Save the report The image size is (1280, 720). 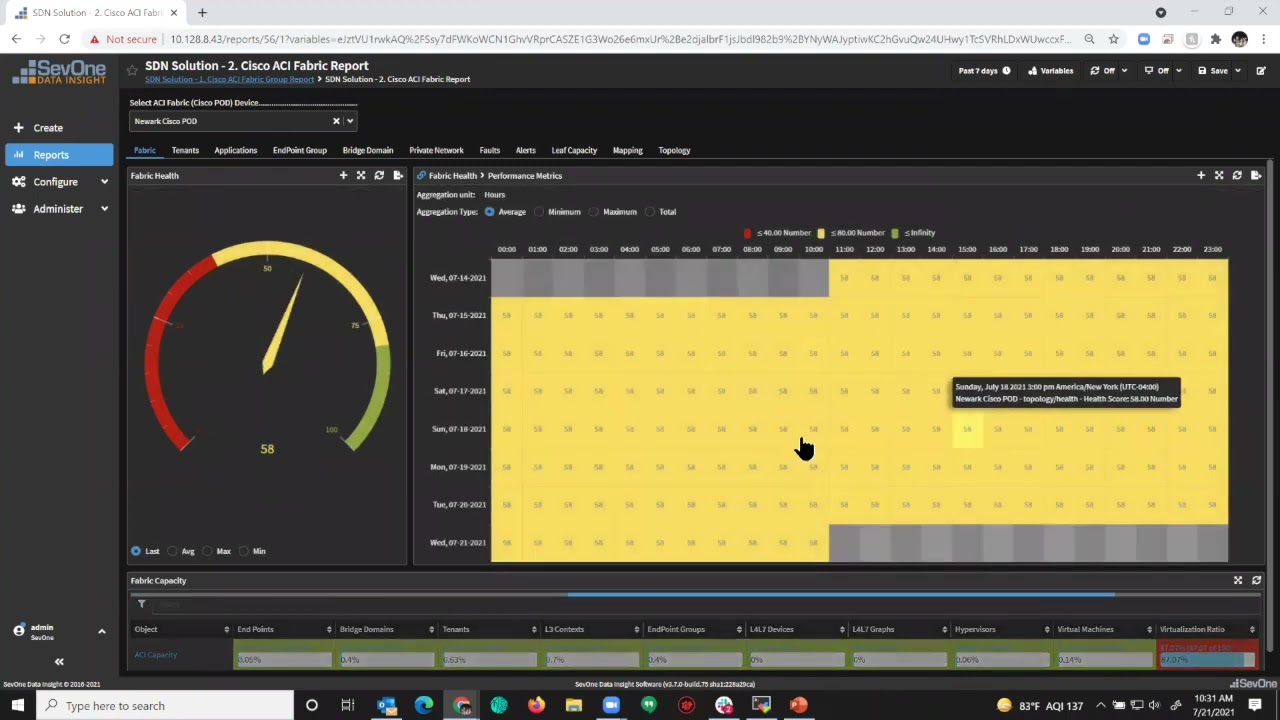pos(1214,71)
